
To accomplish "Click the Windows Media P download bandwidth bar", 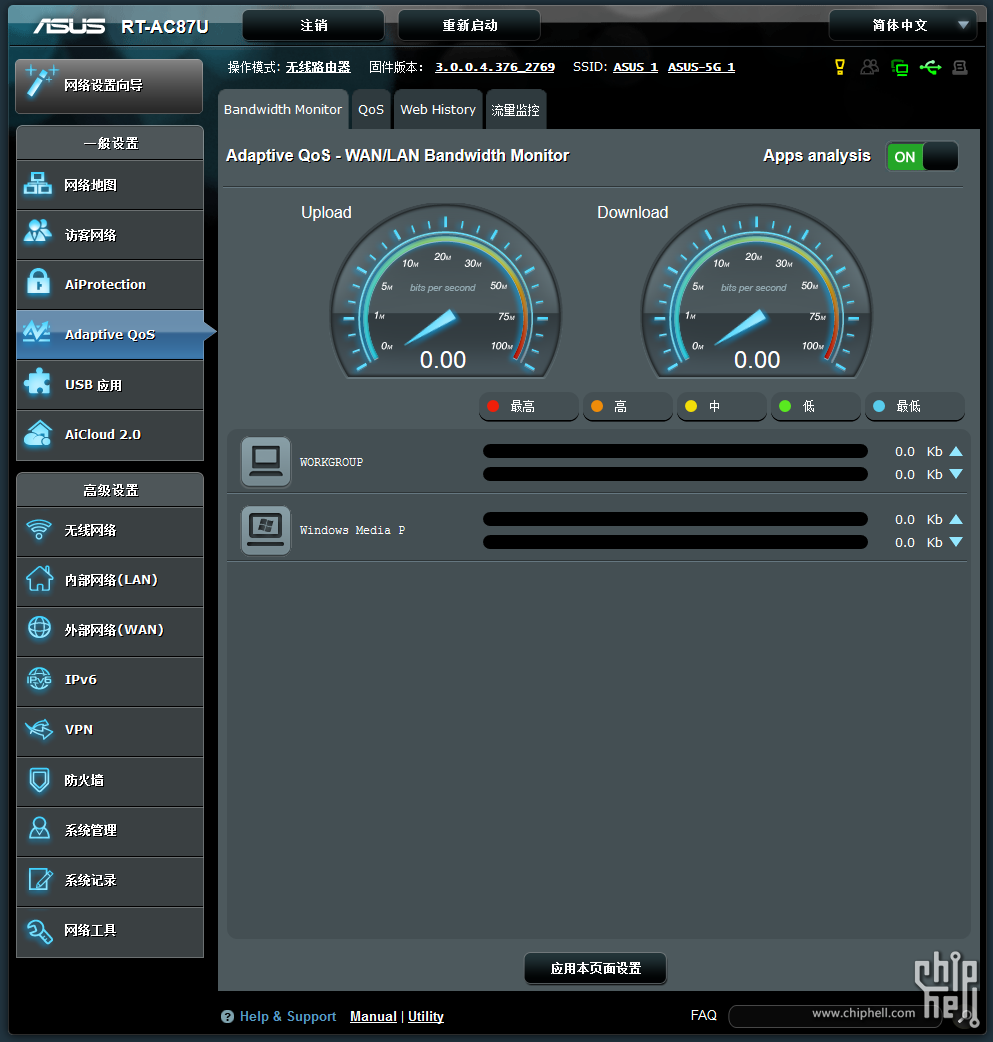I will coord(675,542).
